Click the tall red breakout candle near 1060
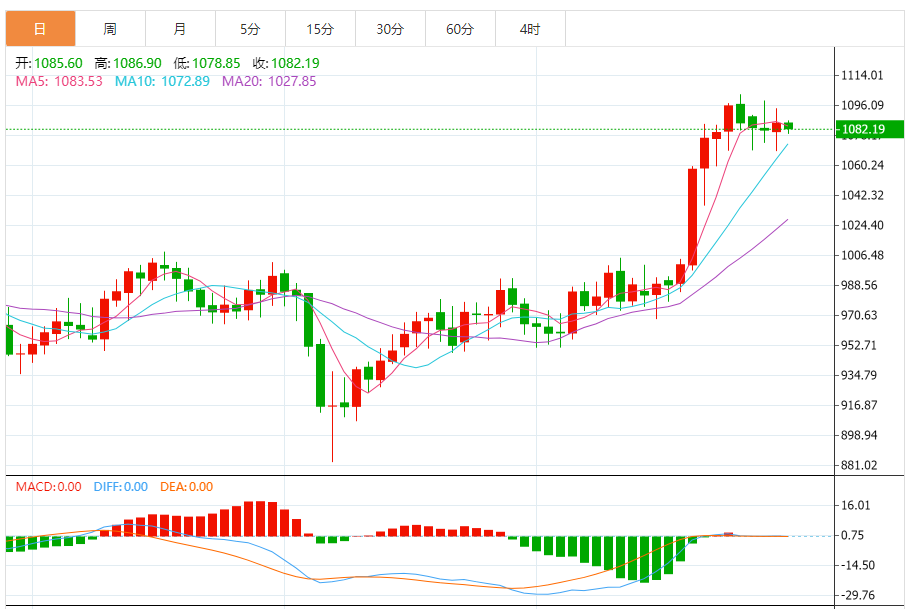Viewport: 907px width, 609px height. (692, 217)
